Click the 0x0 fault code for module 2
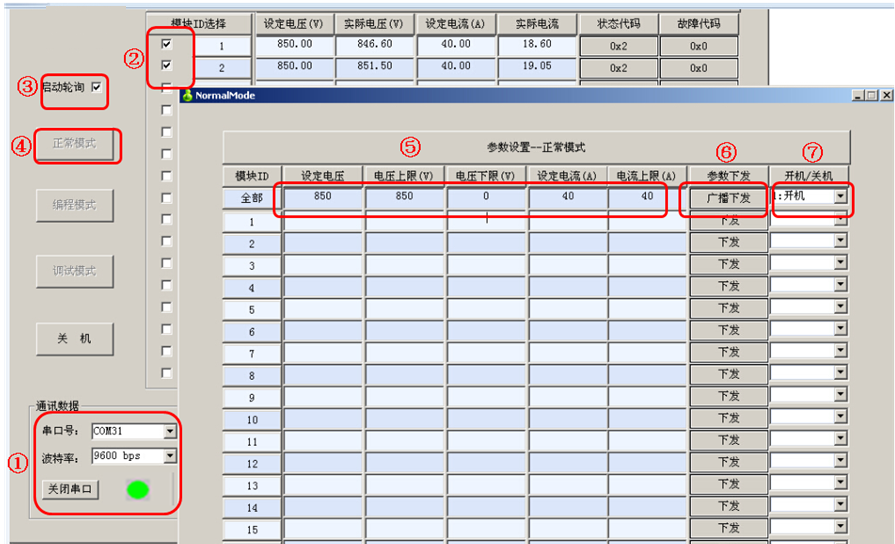The image size is (895, 544). [x=699, y=68]
